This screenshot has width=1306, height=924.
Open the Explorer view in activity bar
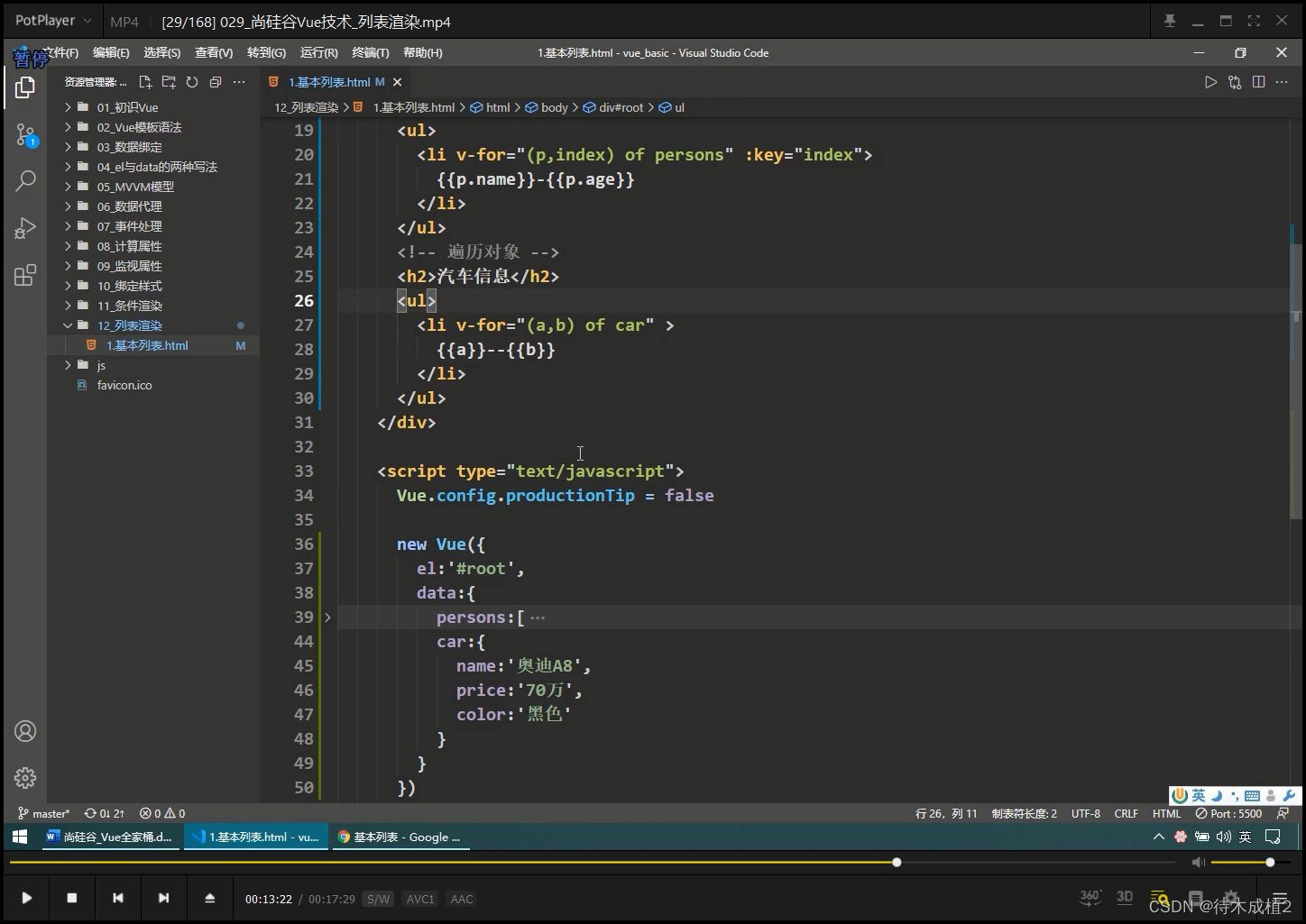(25, 87)
